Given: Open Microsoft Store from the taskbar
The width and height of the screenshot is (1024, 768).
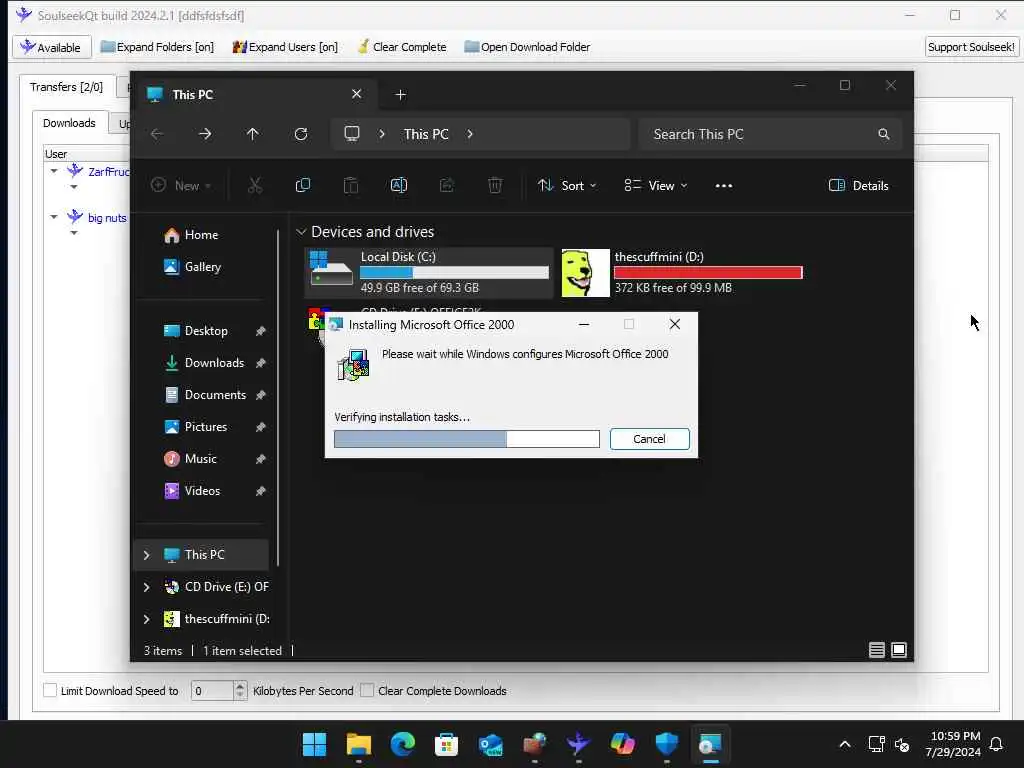Looking at the screenshot, I should tap(446, 744).
